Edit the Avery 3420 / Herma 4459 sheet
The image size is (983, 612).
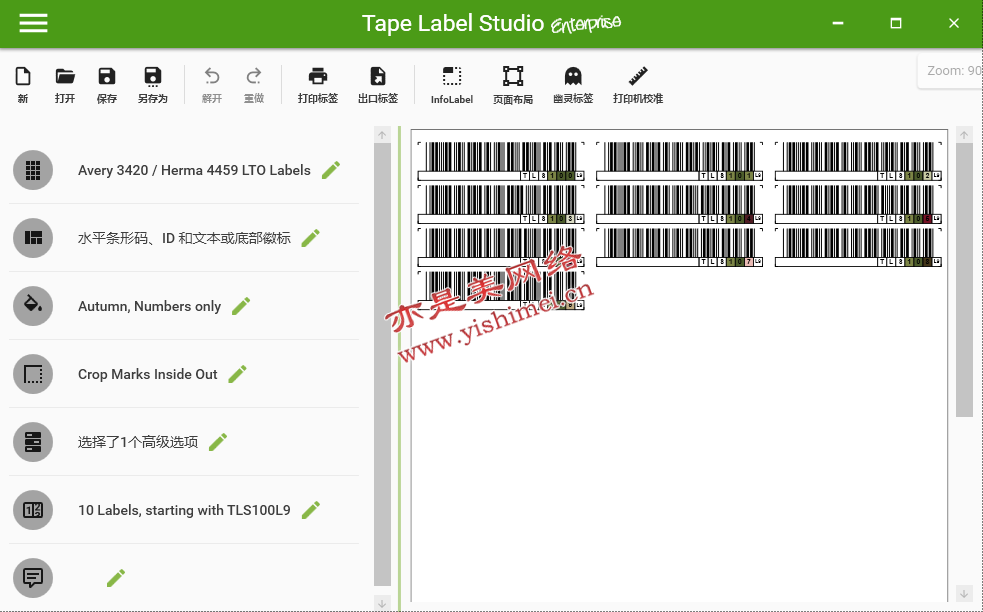331,170
